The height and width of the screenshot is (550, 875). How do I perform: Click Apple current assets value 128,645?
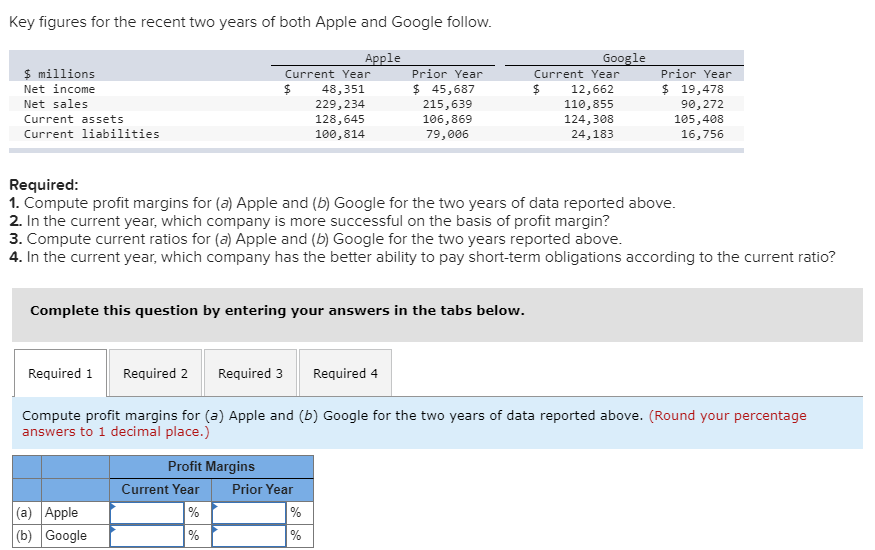coord(340,119)
